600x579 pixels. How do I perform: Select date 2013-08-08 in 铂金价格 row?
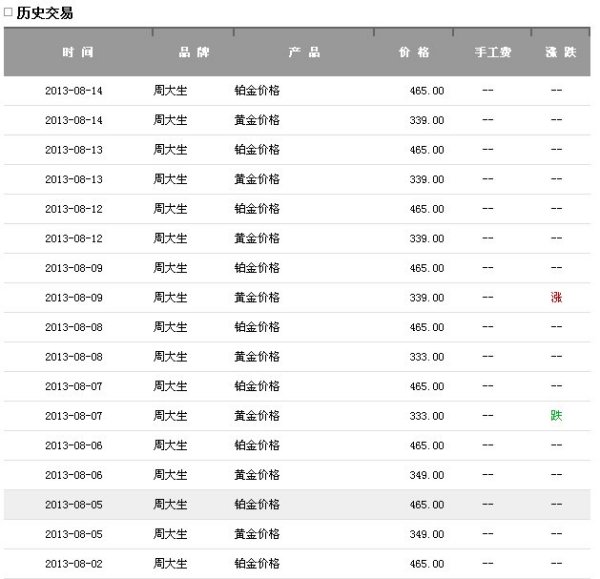(x=74, y=327)
